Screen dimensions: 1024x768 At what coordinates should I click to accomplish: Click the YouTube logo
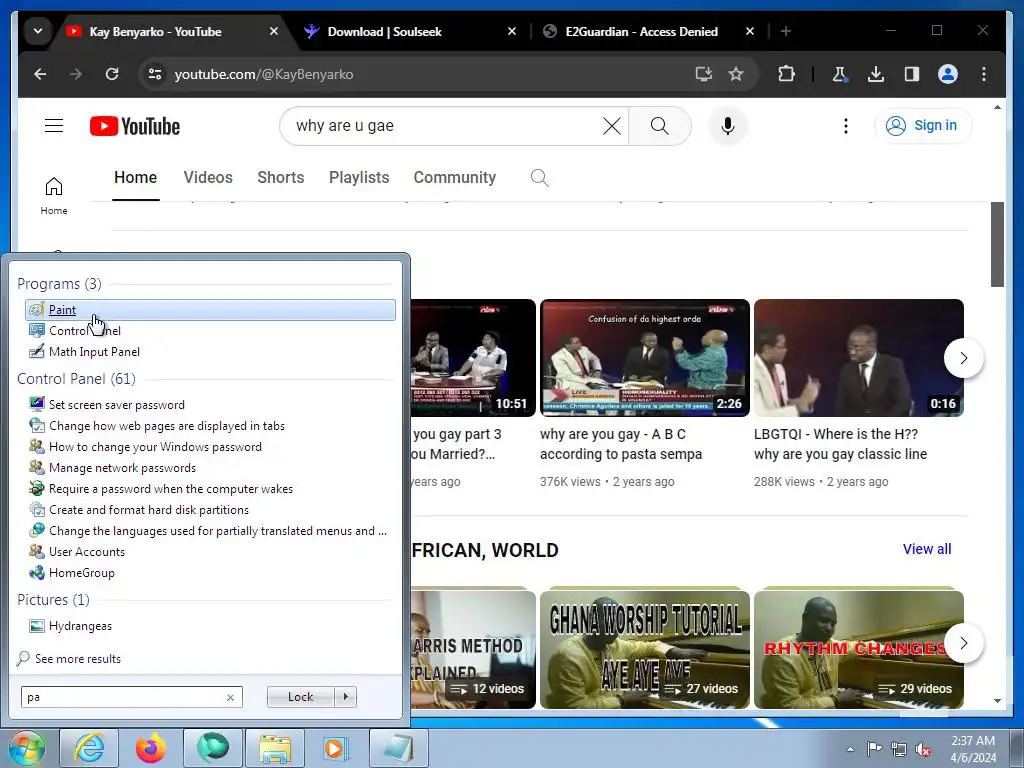(x=135, y=126)
